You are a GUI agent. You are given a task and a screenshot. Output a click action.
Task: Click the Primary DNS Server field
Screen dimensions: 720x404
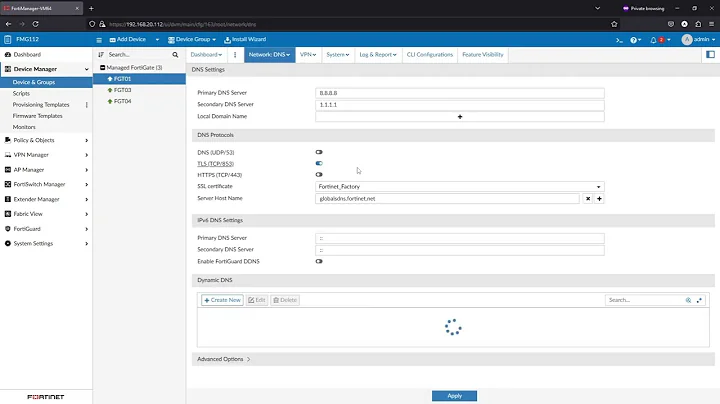click(460, 93)
